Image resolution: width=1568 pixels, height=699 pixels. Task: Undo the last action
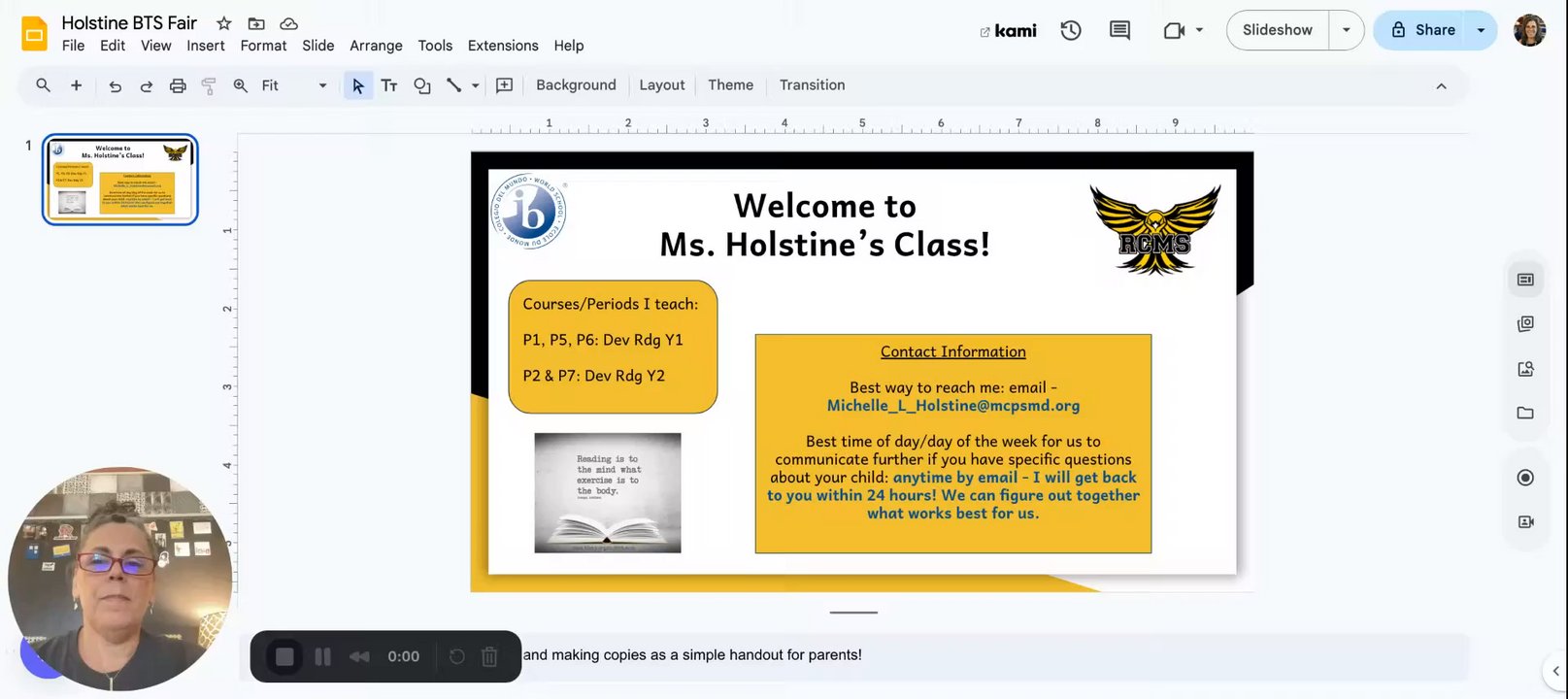click(x=115, y=85)
